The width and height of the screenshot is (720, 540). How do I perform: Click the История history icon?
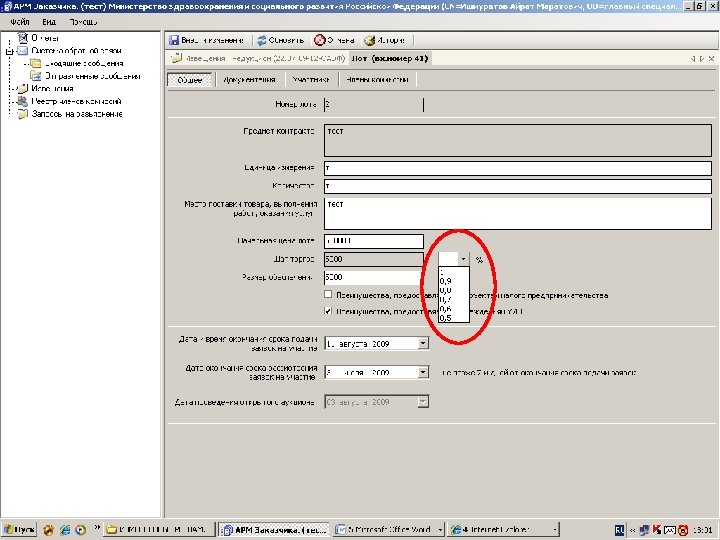click(x=370, y=40)
